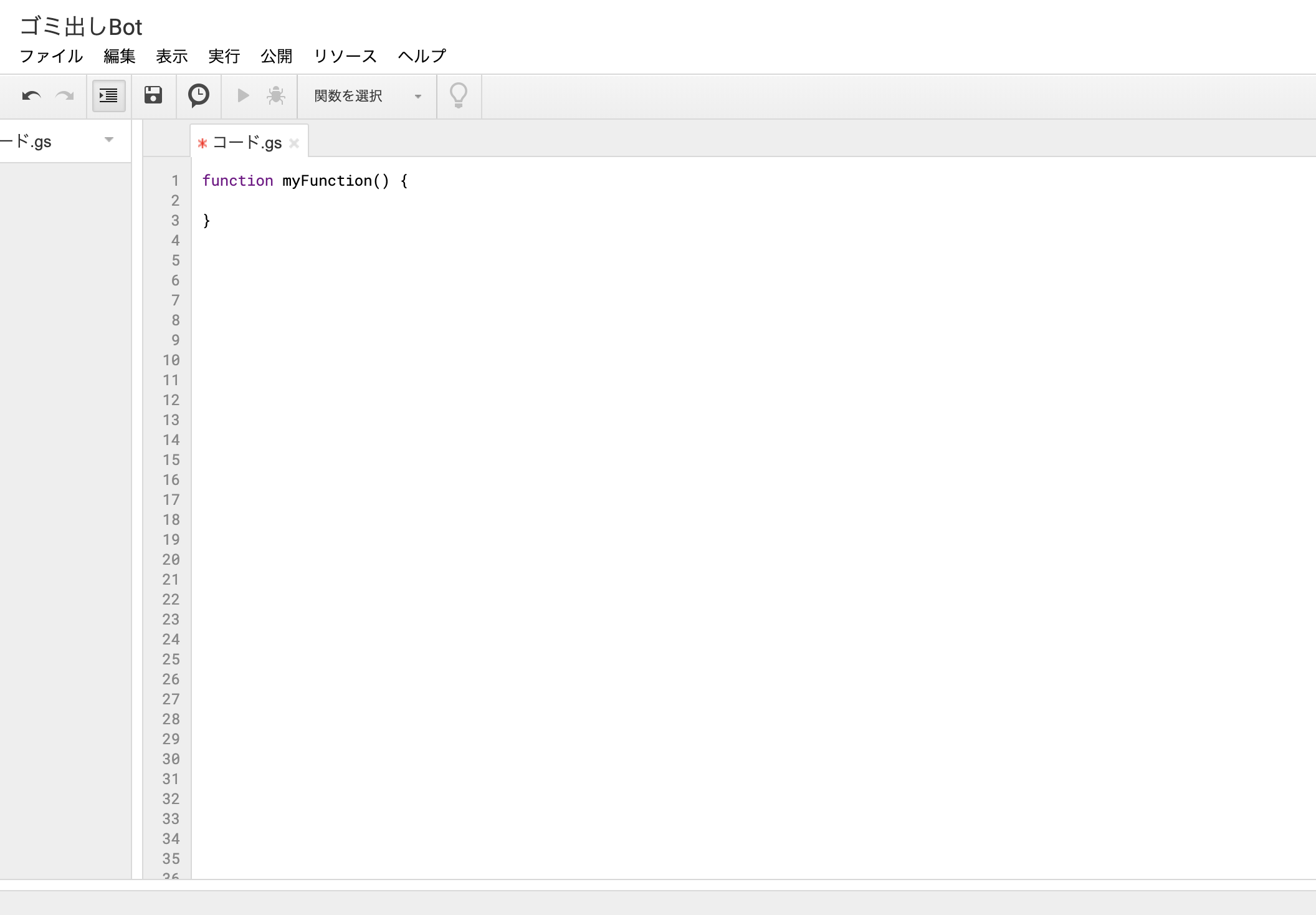The height and width of the screenshot is (915, 1316).
Task: Open the current project's triggers clock icon
Action: point(199,95)
